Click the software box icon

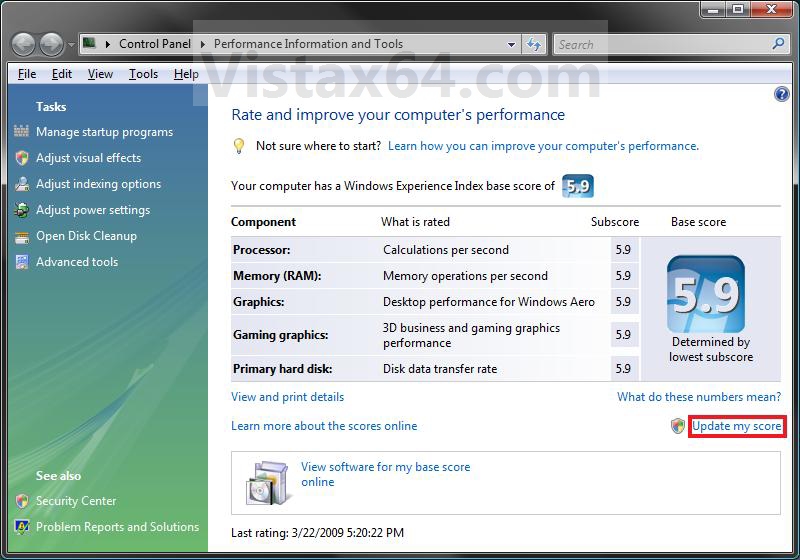tap(266, 482)
